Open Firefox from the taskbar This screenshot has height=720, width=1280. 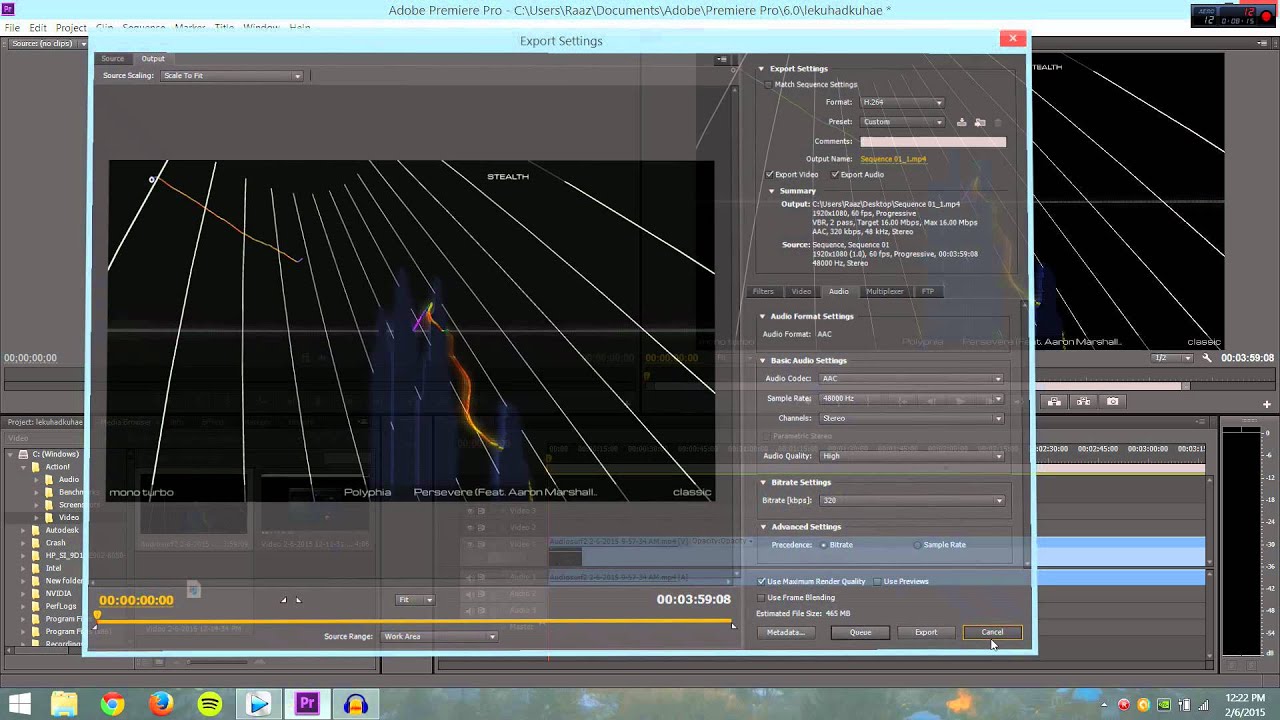click(x=161, y=704)
